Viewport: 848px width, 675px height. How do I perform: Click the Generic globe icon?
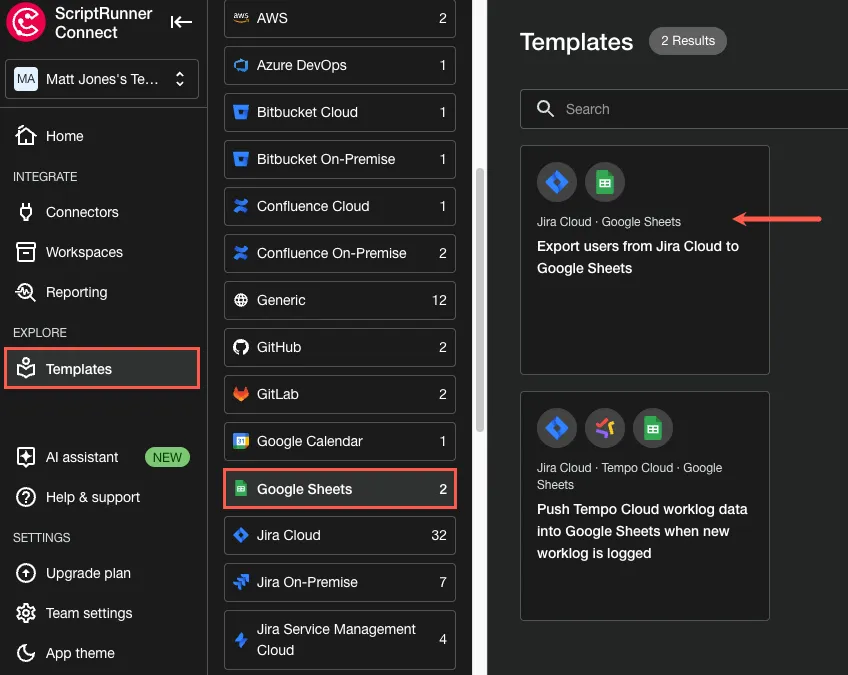(x=241, y=300)
